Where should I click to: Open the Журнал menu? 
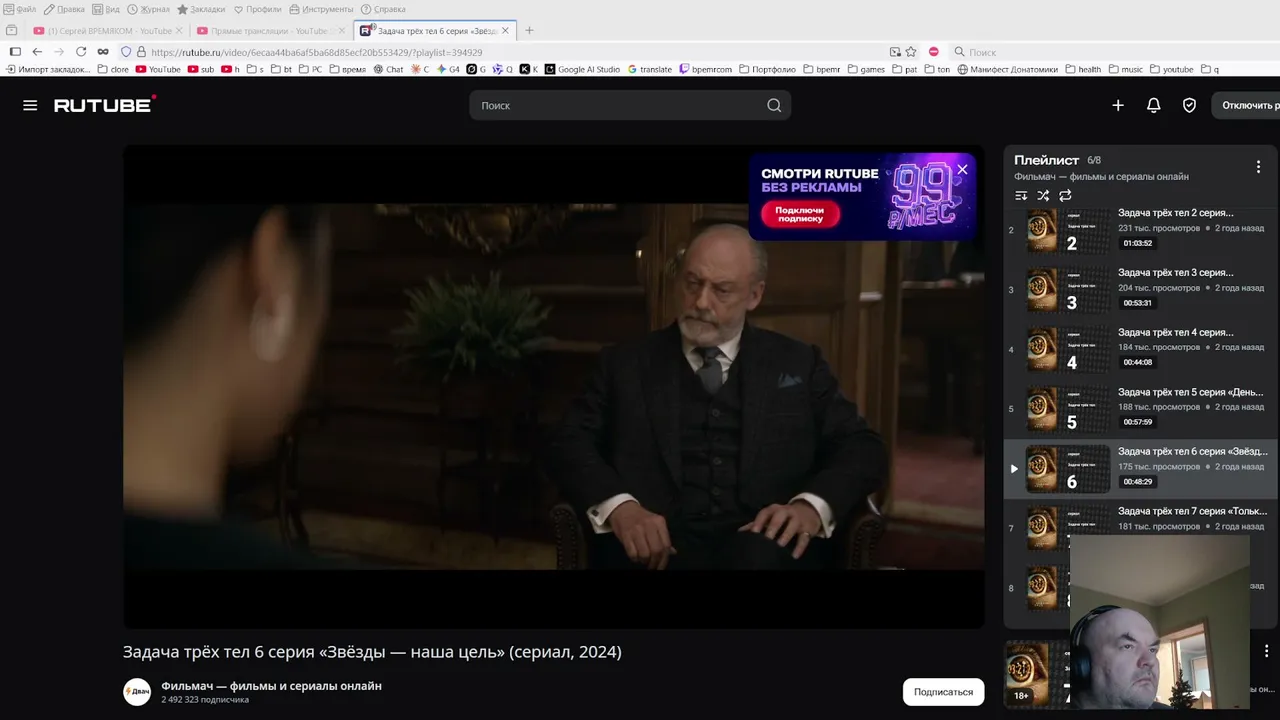(148, 9)
